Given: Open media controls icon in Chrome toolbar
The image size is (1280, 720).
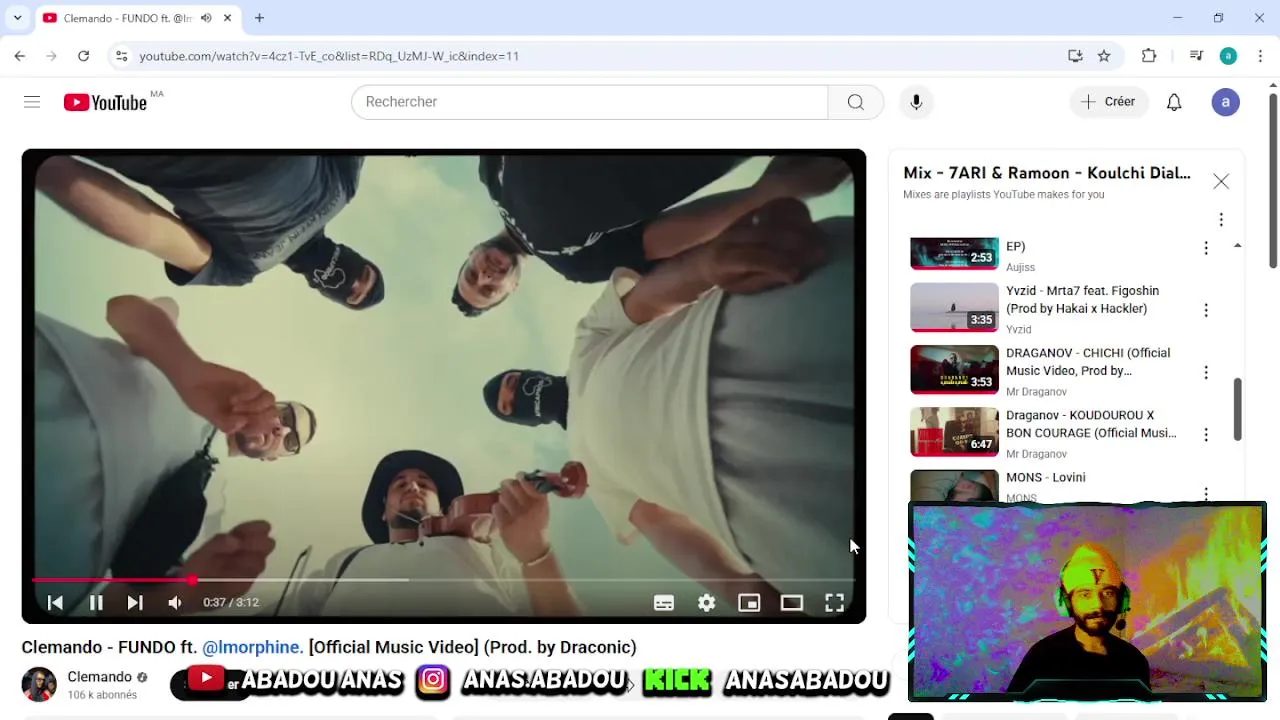Looking at the screenshot, I should pyautogui.click(x=1196, y=56).
